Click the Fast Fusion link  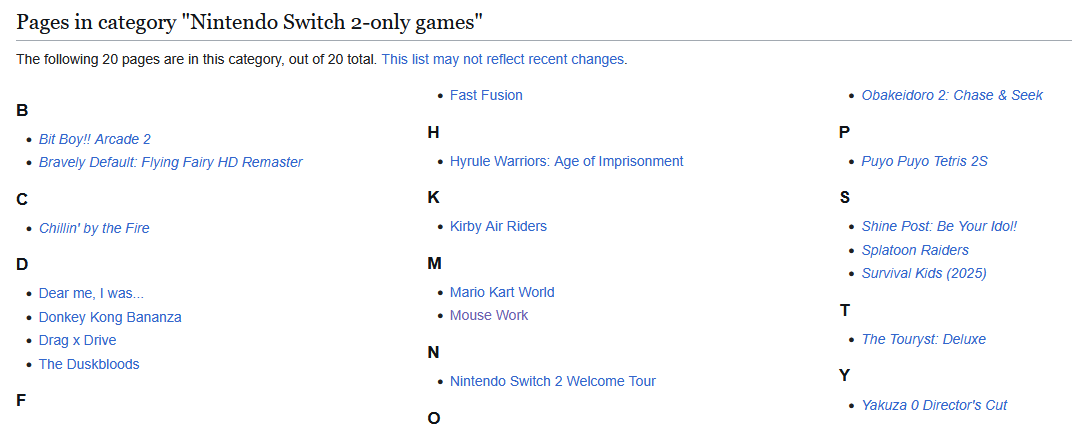486,96
